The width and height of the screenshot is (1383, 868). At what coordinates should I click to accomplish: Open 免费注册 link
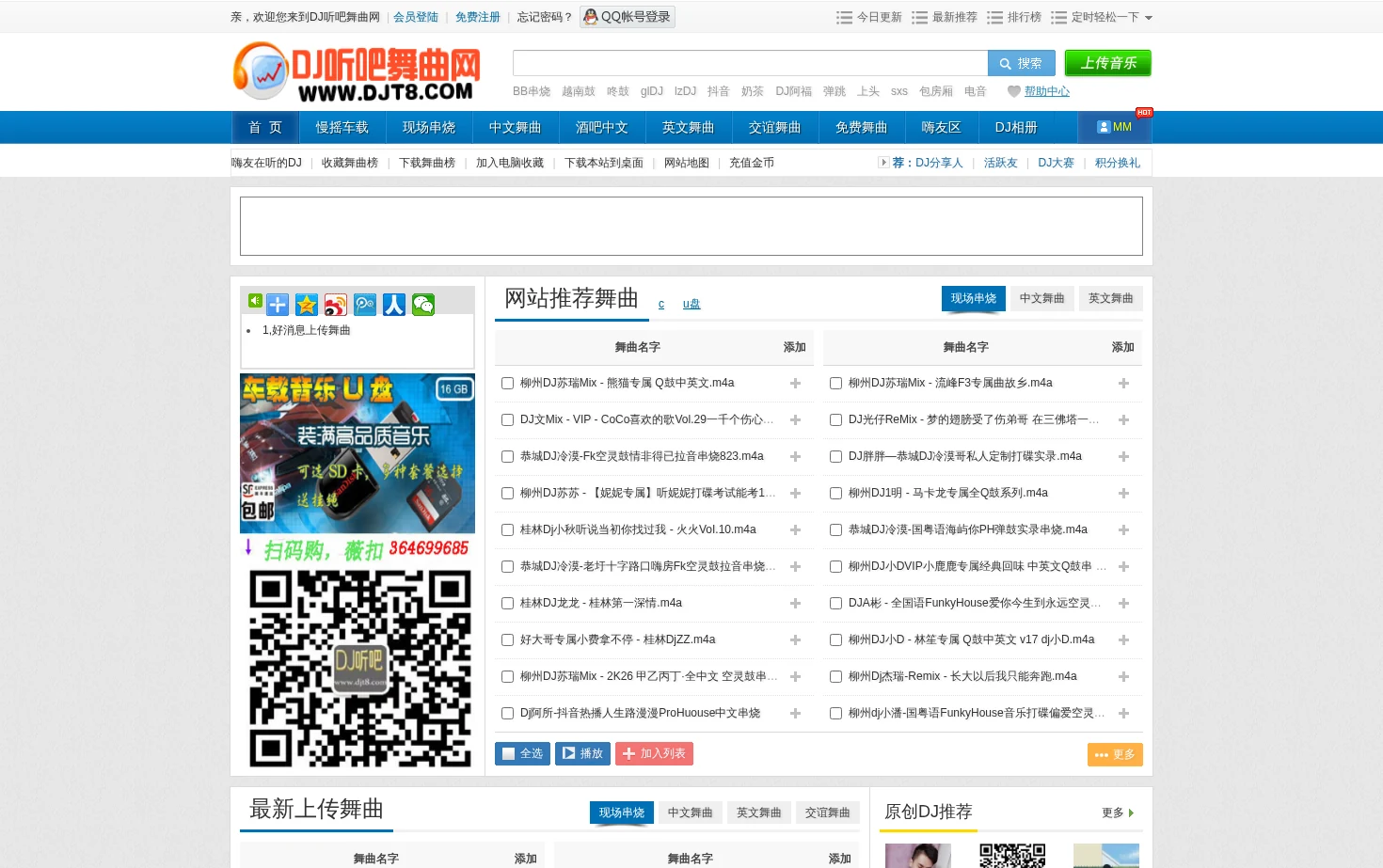pos(478,17)
